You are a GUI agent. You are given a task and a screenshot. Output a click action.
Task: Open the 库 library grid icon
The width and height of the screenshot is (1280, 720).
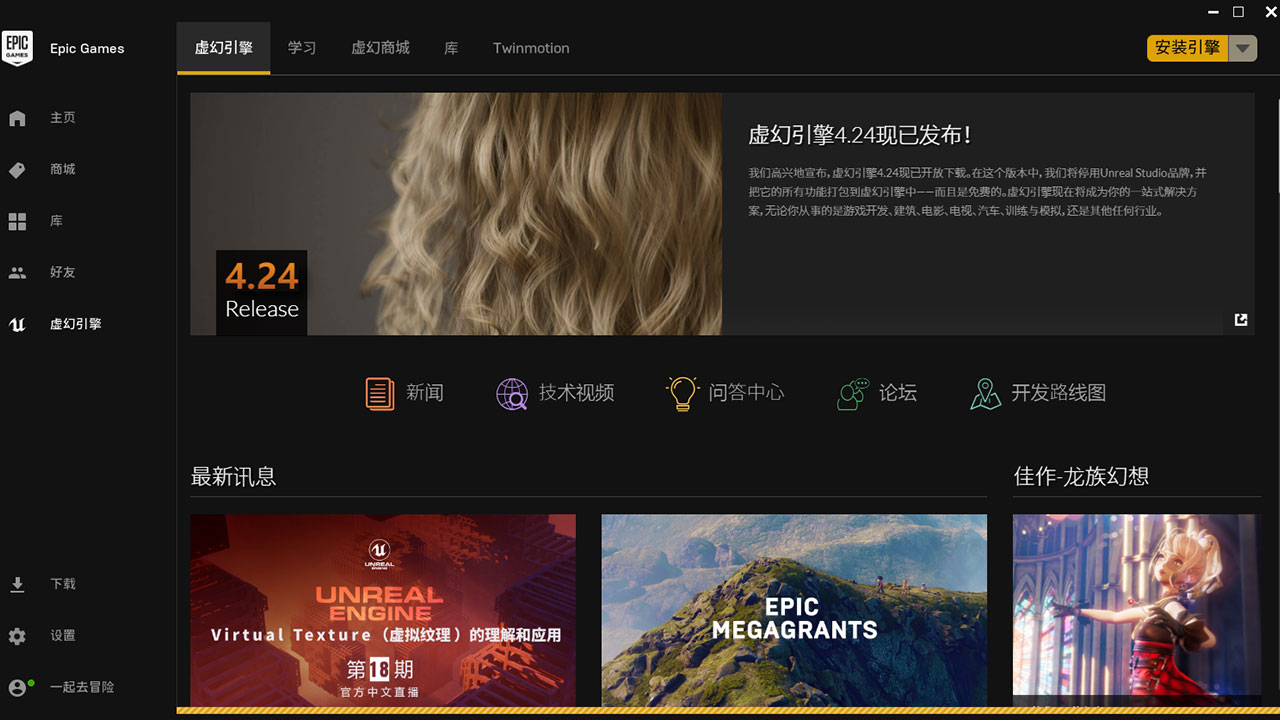(x=17, y=221)
